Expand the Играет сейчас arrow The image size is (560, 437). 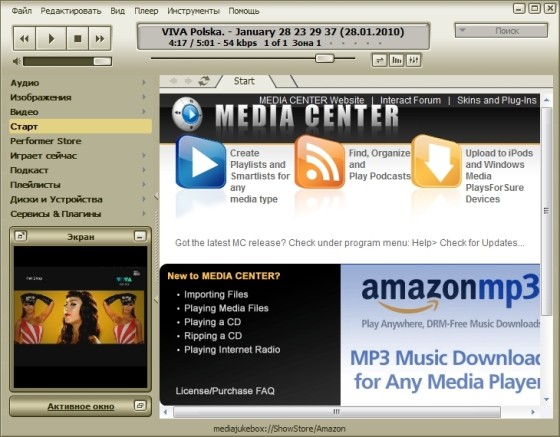[x=144, y=155]
